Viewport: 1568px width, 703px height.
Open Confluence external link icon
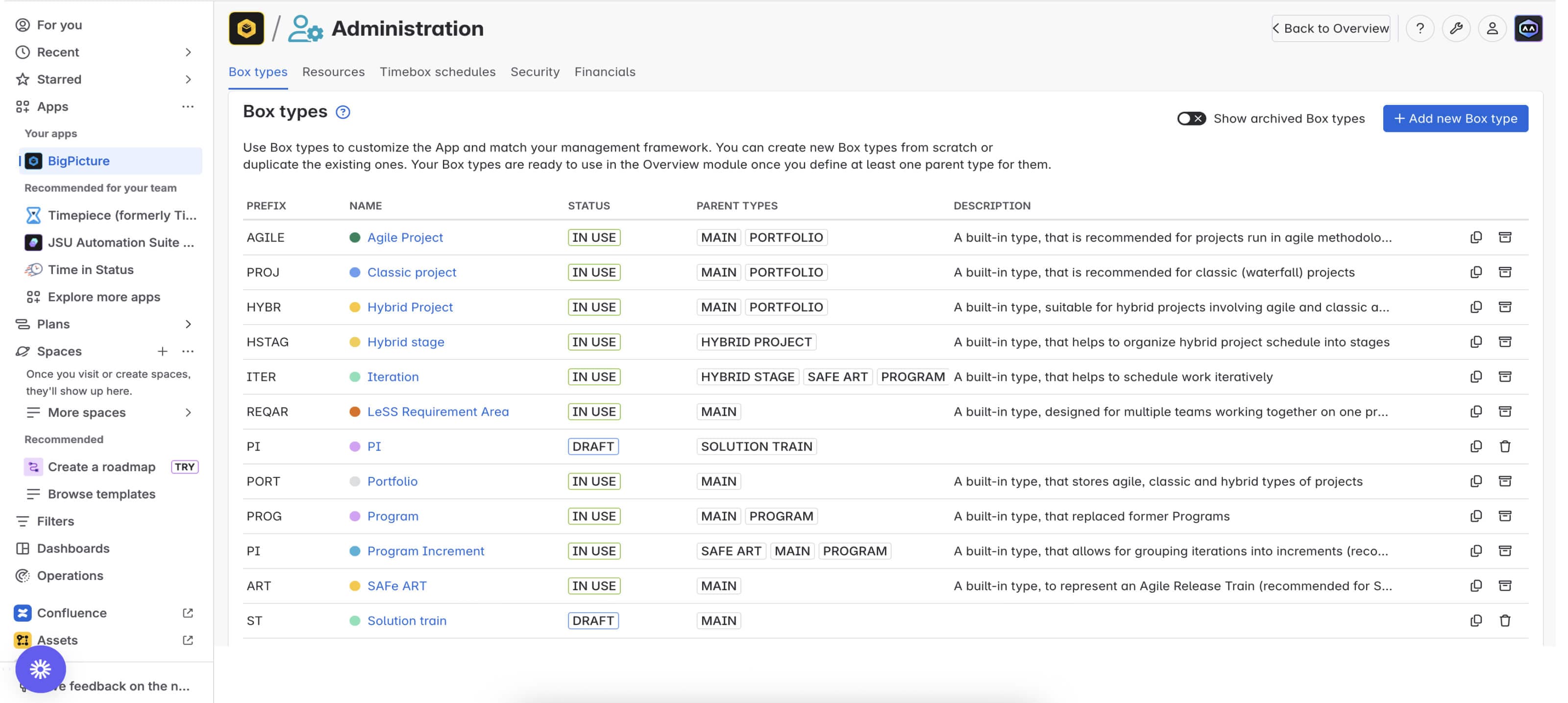[188, 613]
